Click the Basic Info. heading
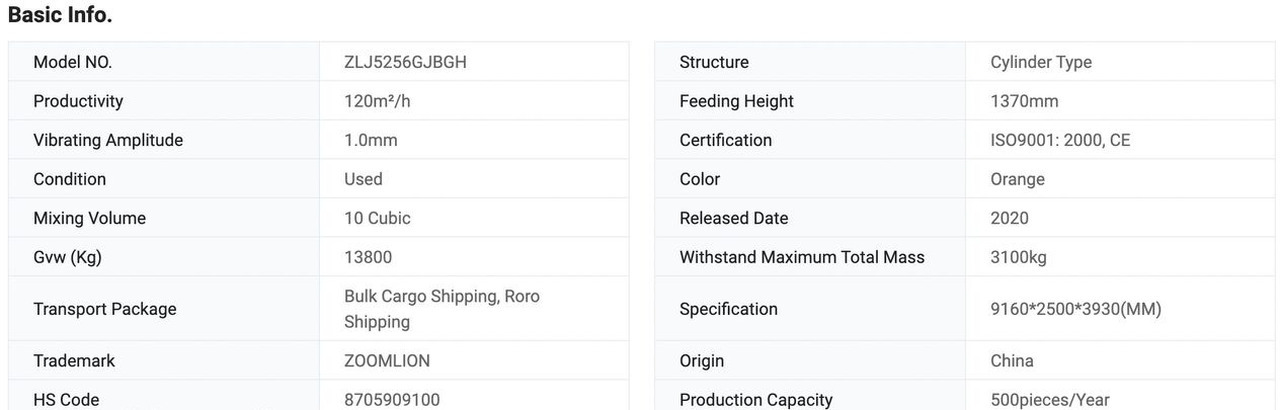 click(x=60, y=15)
